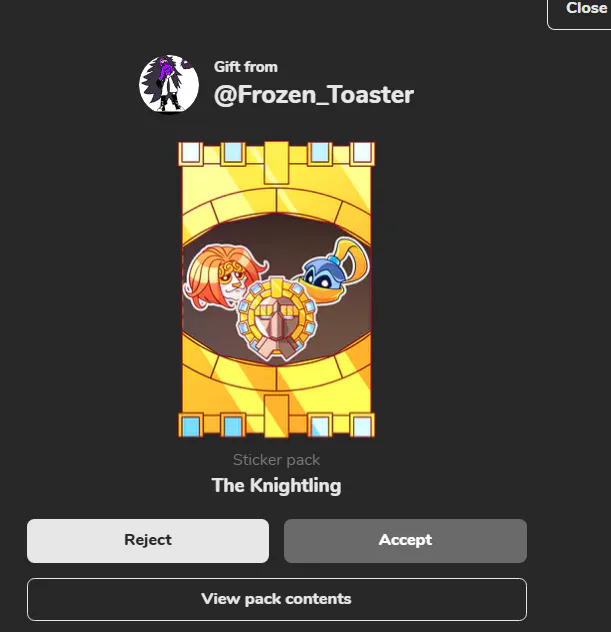The image size is (611, 632).
Task: Click bottom-left blue gem on card
Action: pos(191,426)
